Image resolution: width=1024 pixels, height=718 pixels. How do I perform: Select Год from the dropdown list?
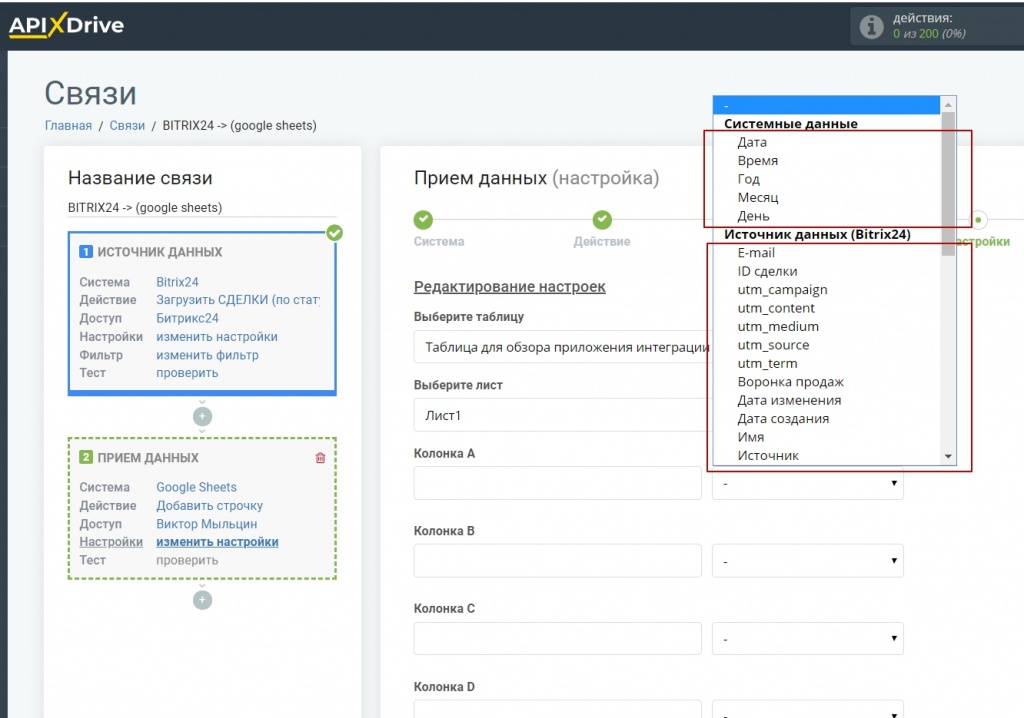(826, 178)
